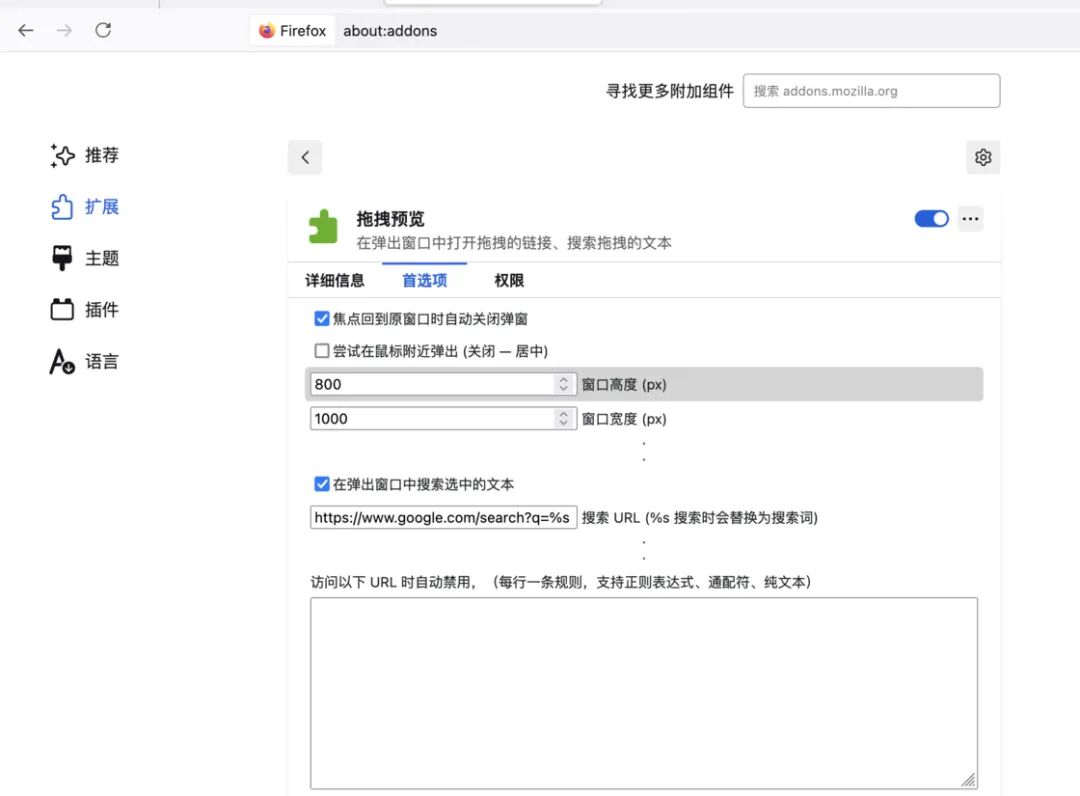1080x796 pixels.
Task: Click the 拖拽预览 extension title
Action: pyautogui.click(x=391, y=219)
